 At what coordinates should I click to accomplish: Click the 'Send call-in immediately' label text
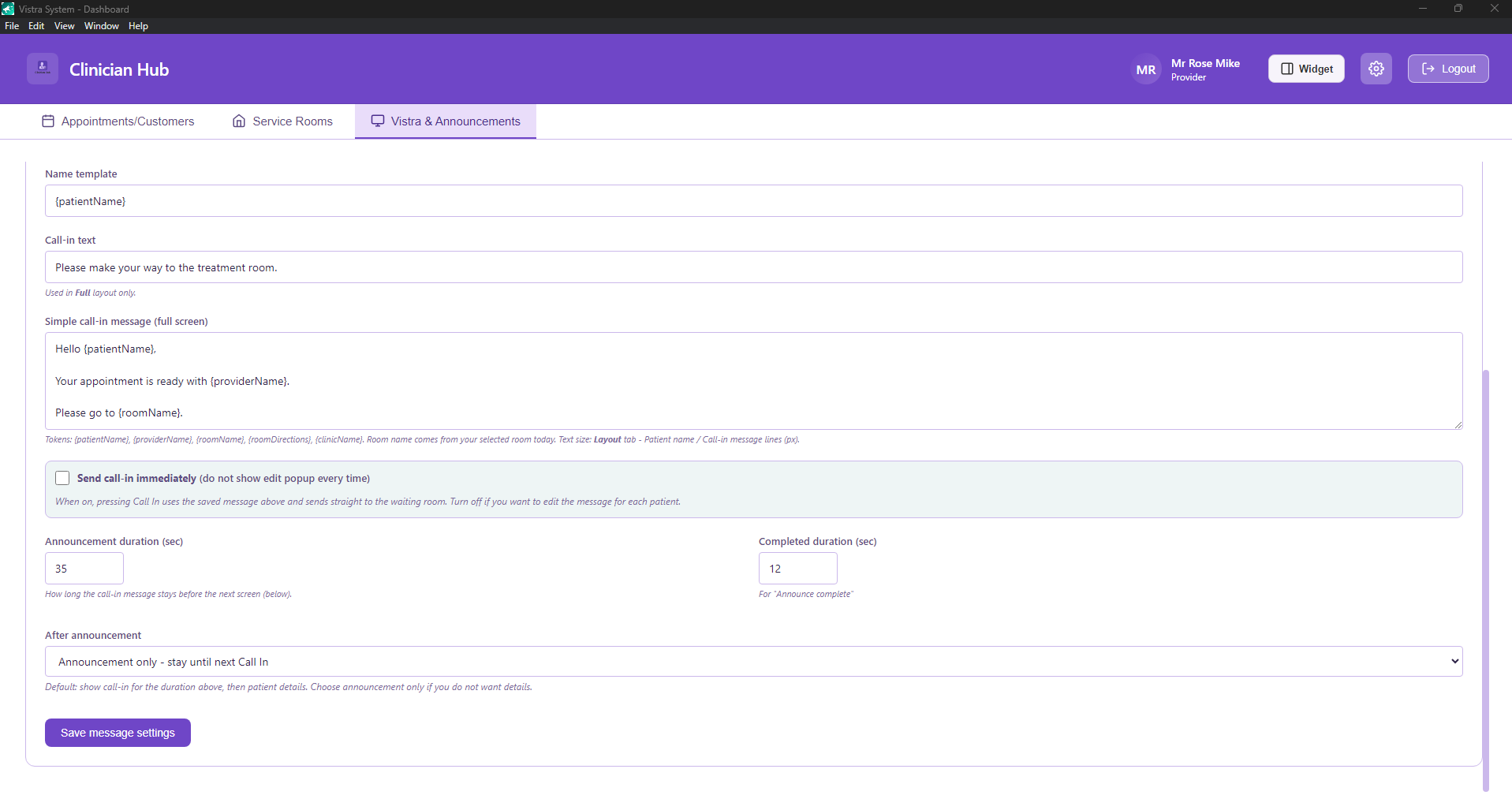point(136,478)
